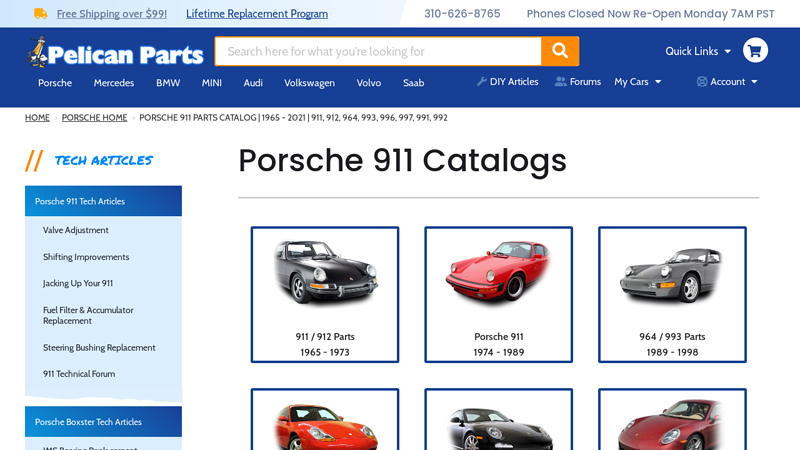Select the Volkswagen menu item
Image resolution: width=800 pixels, height=450 pixels.
[309, 83]
